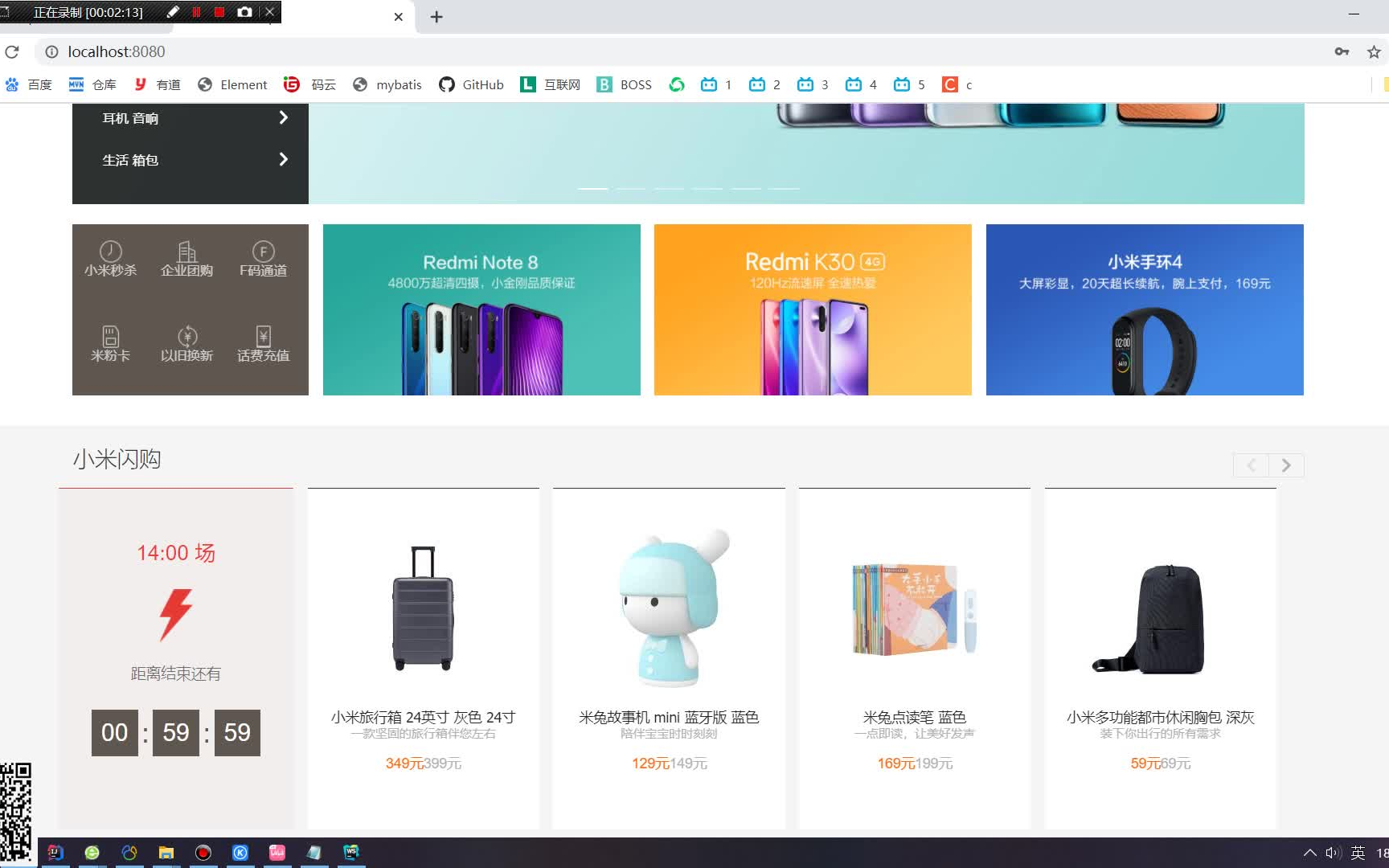
Task: Open the 话费充值 recharge shortcut
Action: coord(263,344)
